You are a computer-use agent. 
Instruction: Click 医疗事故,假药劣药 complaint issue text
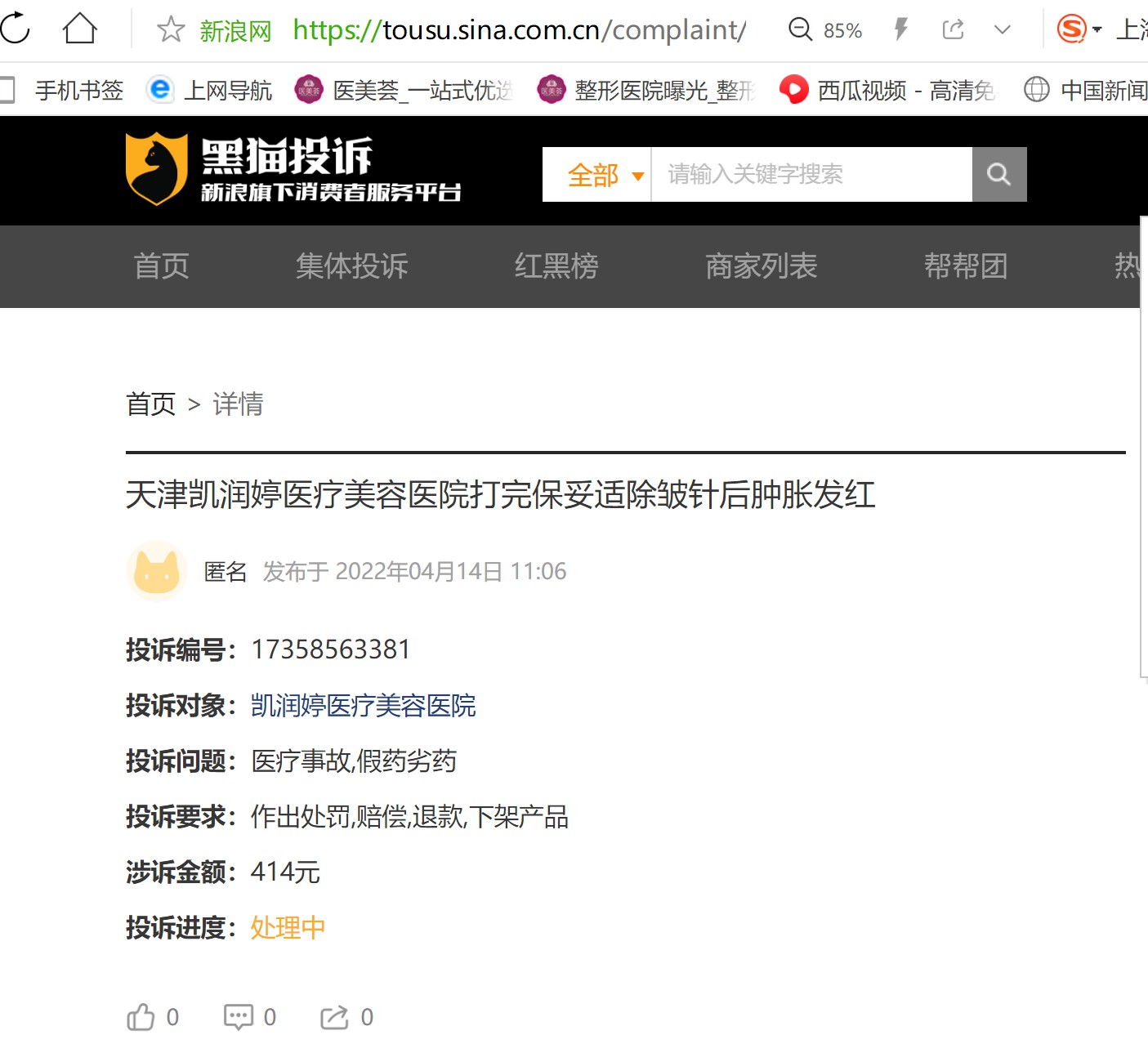coord(354,761)
